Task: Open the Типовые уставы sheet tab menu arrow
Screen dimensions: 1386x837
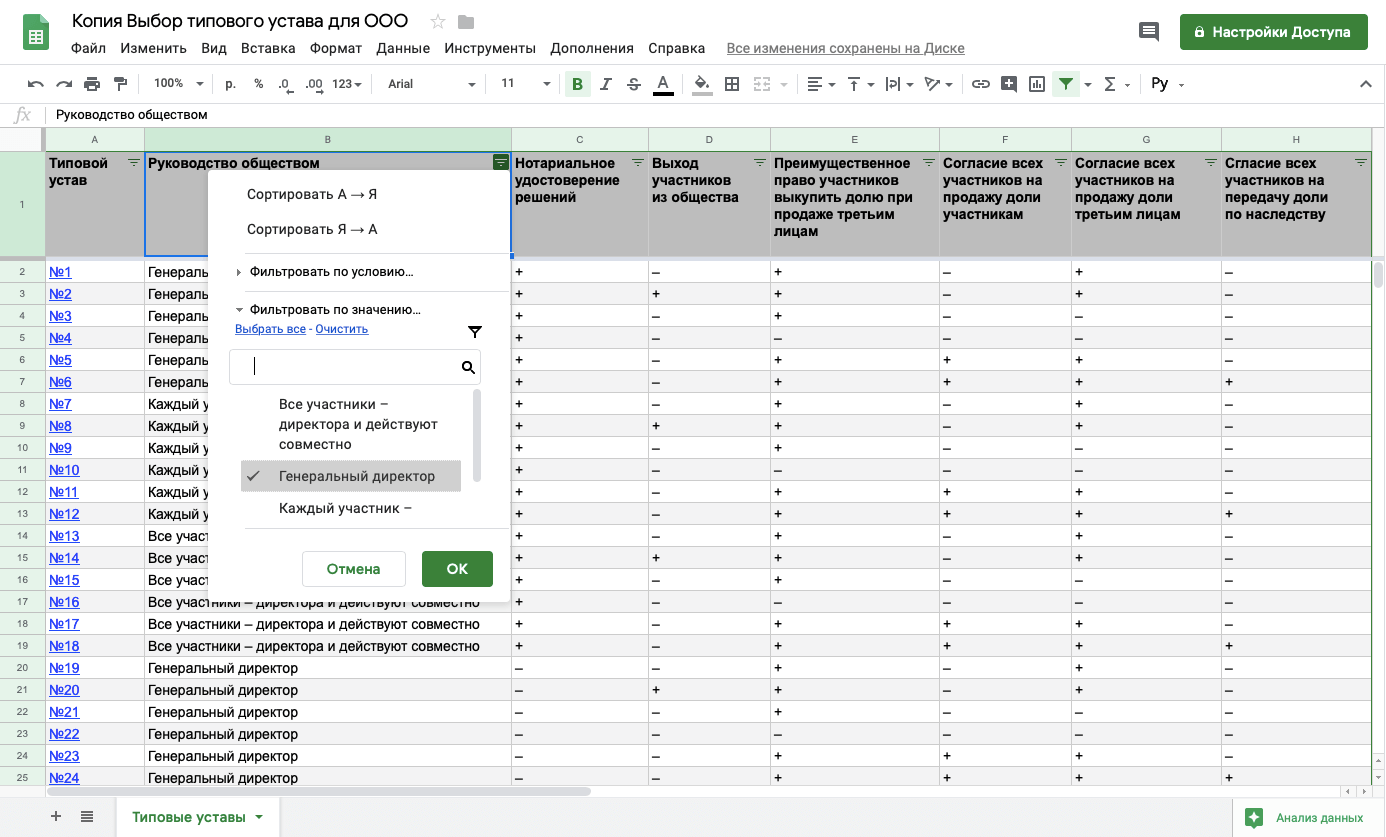Action: [259, 817]
